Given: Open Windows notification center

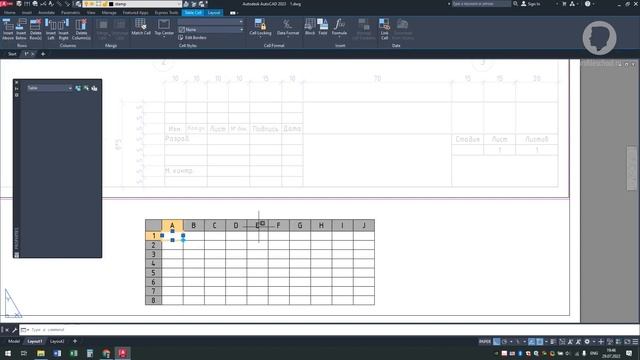Looking at the screenshot, I should [x=629, y=353].
